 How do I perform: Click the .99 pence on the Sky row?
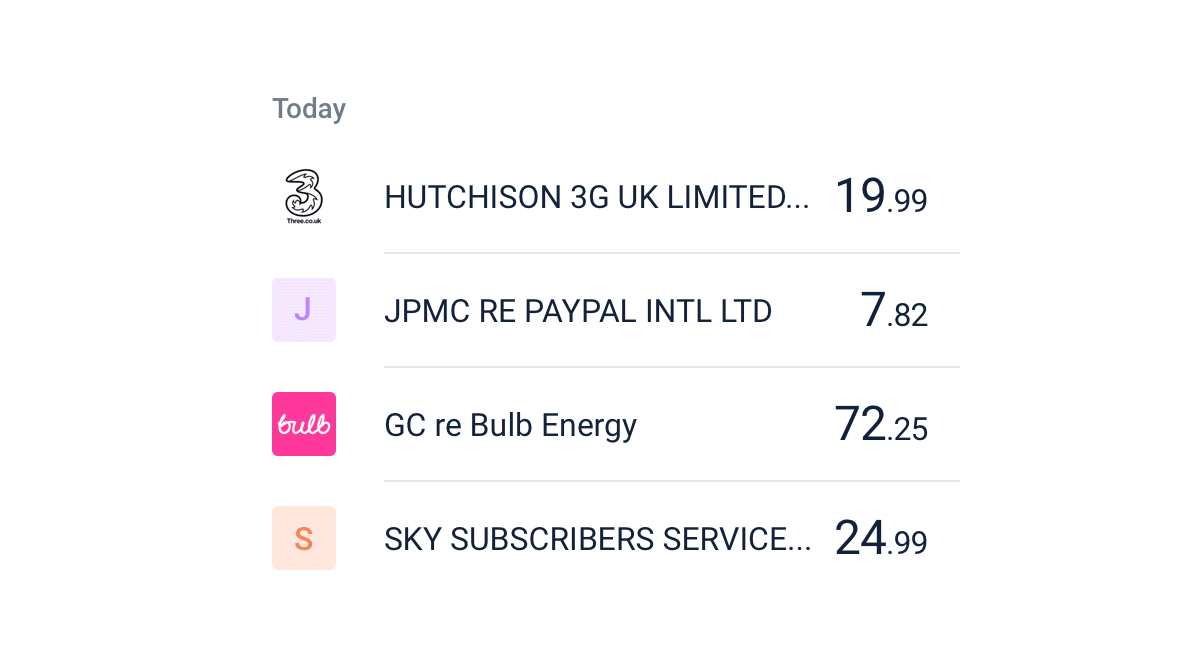[x=908, y=544]
